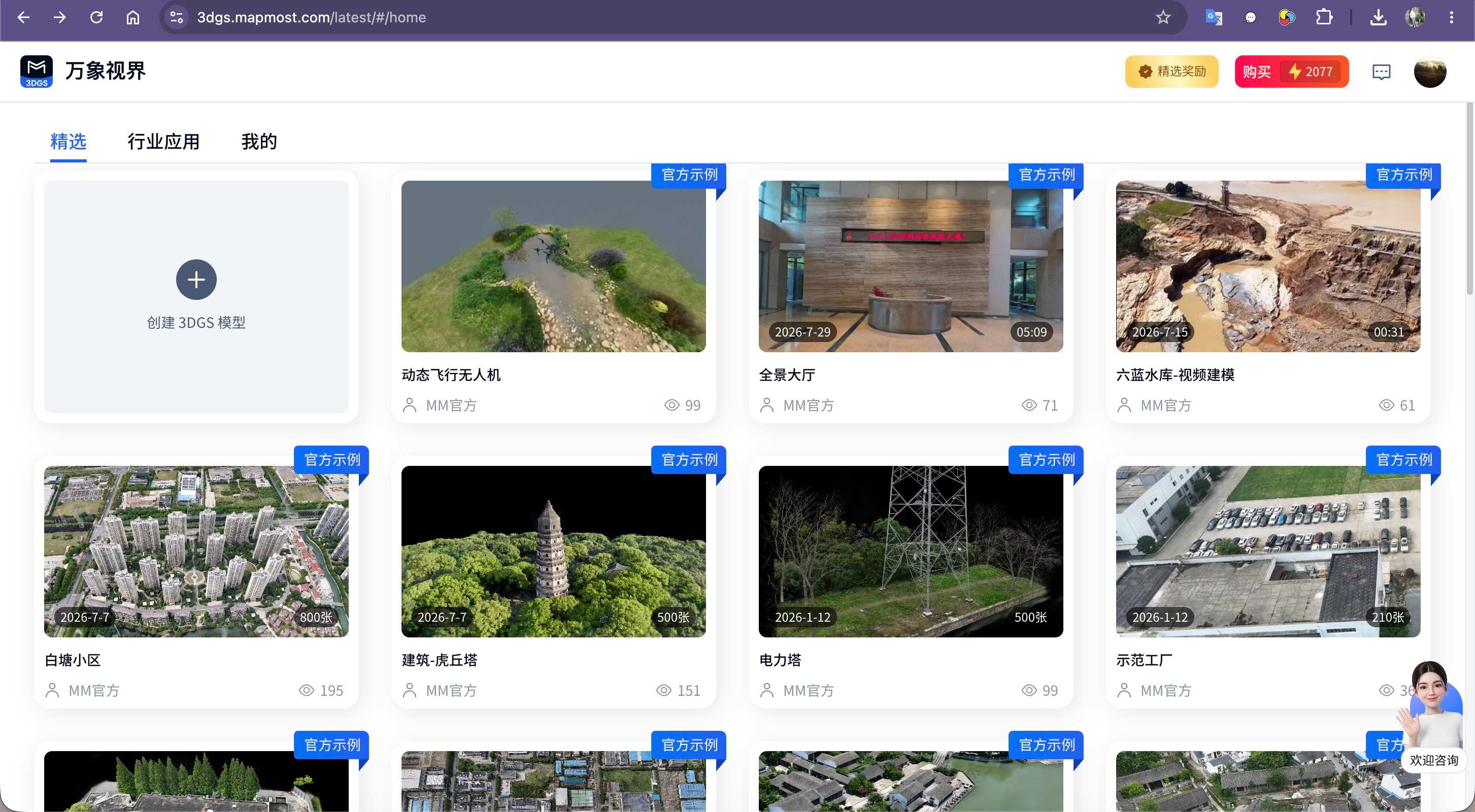1475x812 pixels.
Task: Click the page vertical scrollbar
Action: point(1470,199)
